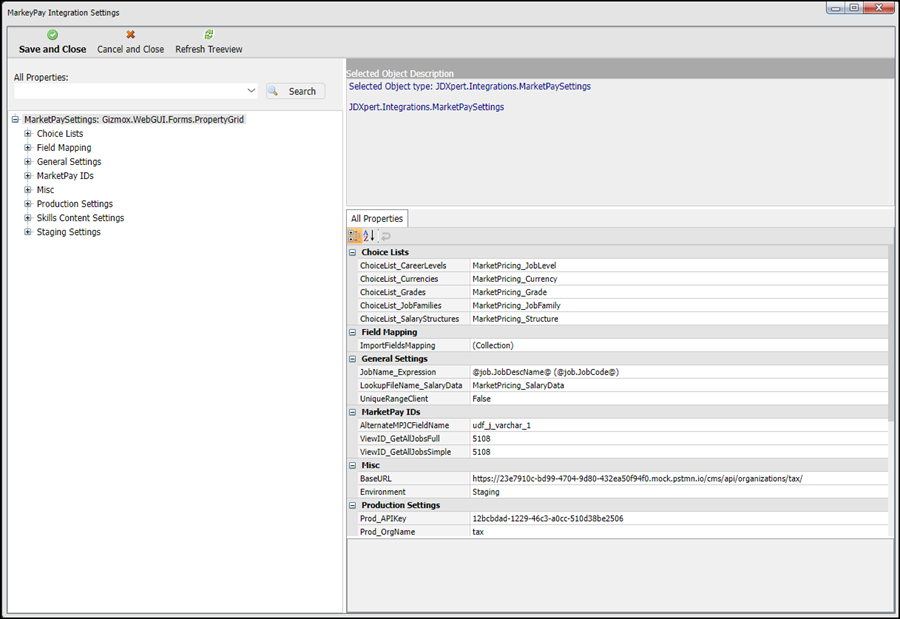Image resolution: width=900 pixels, height=619 pixels.
Task: Select Staging Settings in the tree
Action: coord(68,232)
